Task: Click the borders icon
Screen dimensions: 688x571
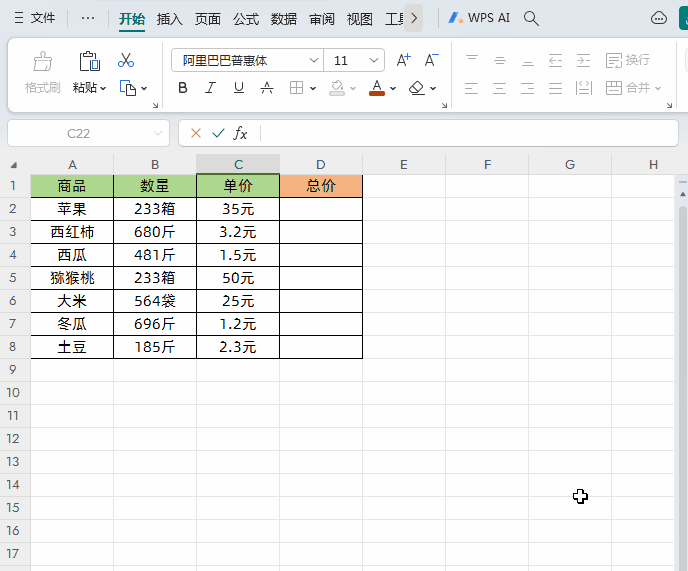Action: click(x=297, y=88)
